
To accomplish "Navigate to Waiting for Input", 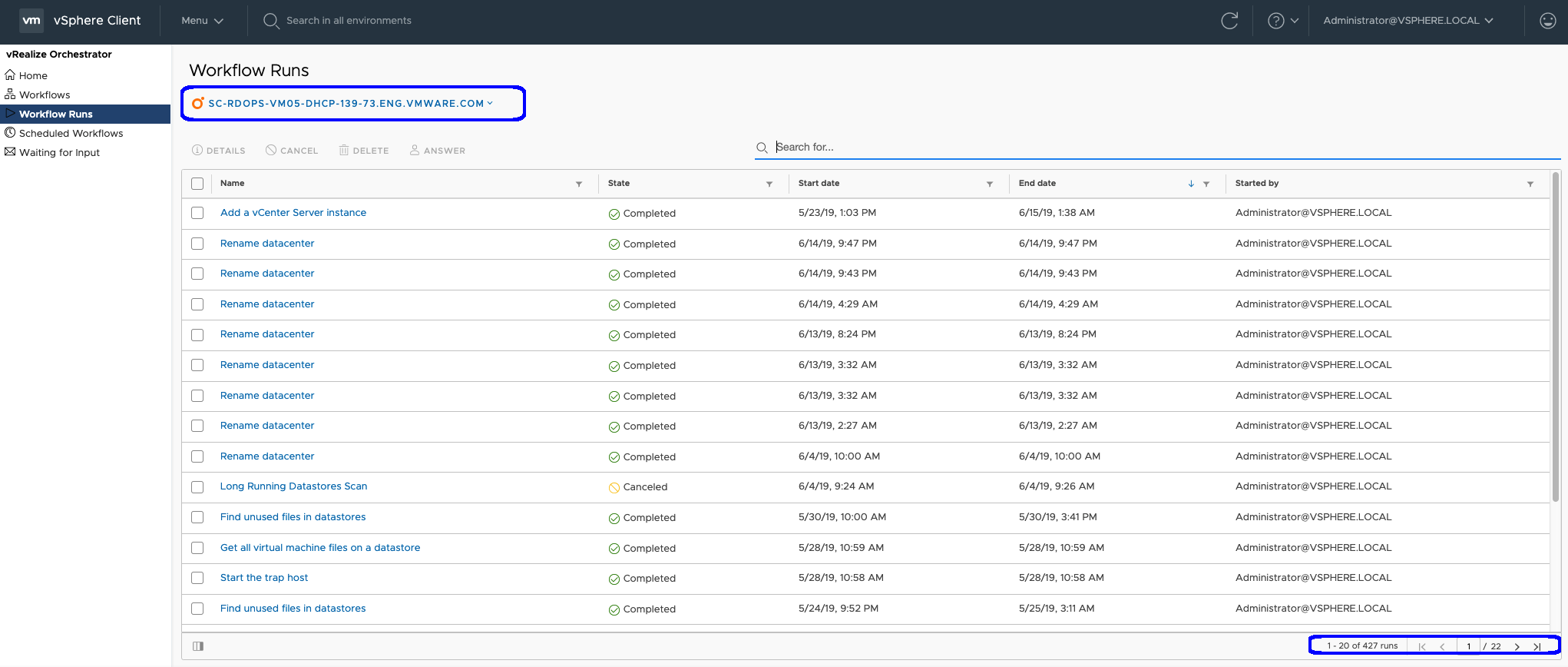I will tap(59, 152).
